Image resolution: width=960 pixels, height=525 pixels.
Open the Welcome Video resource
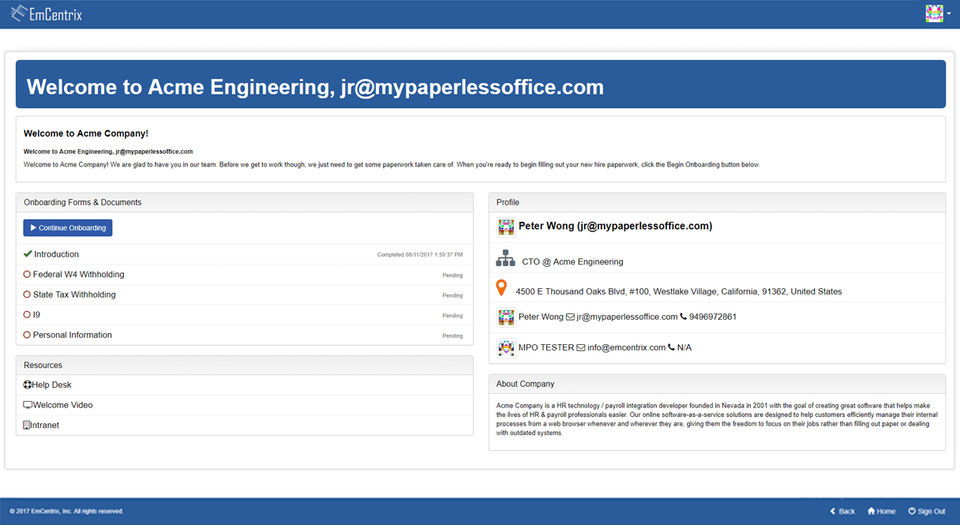[x=63, y=405]
